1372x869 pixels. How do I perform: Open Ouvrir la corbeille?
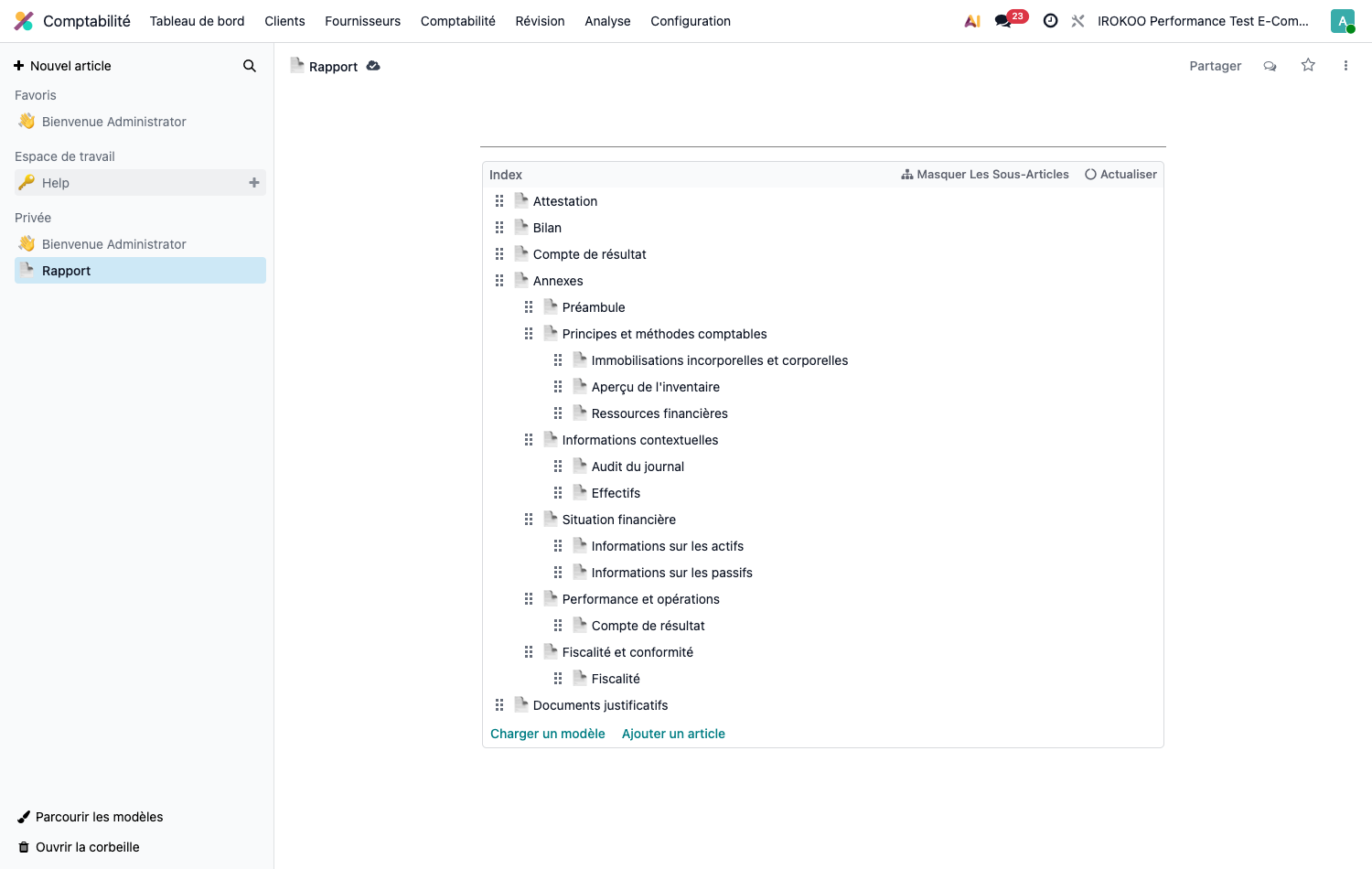tap(79, 847)
